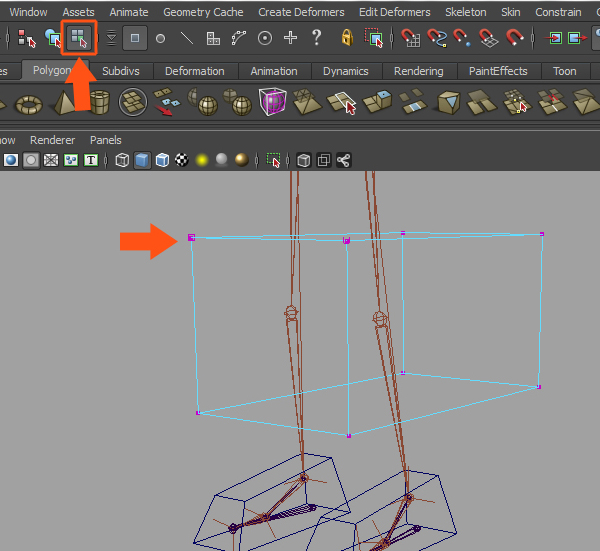
Task: Click the Smooth two-spheres shelf icon
Action: click(x=236, y=102)
